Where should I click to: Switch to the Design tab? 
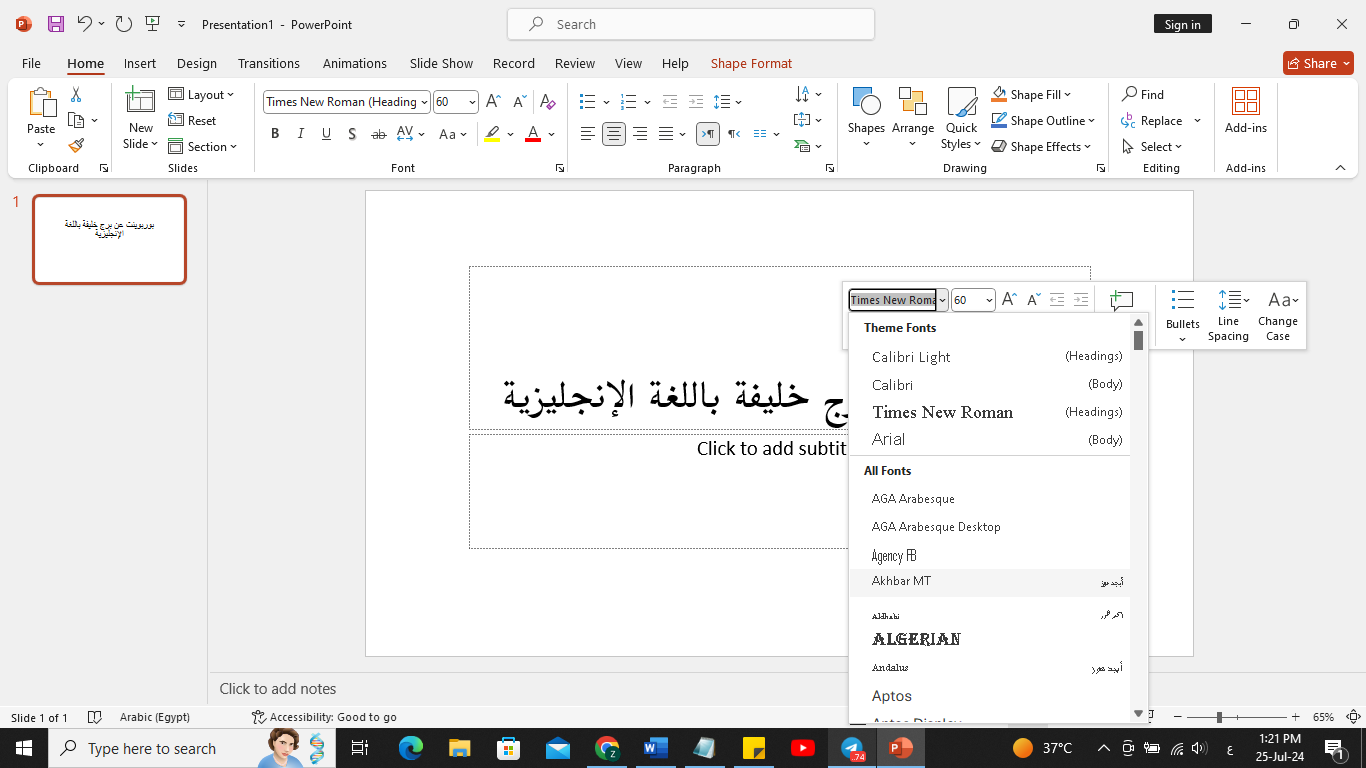pos(197,63)
